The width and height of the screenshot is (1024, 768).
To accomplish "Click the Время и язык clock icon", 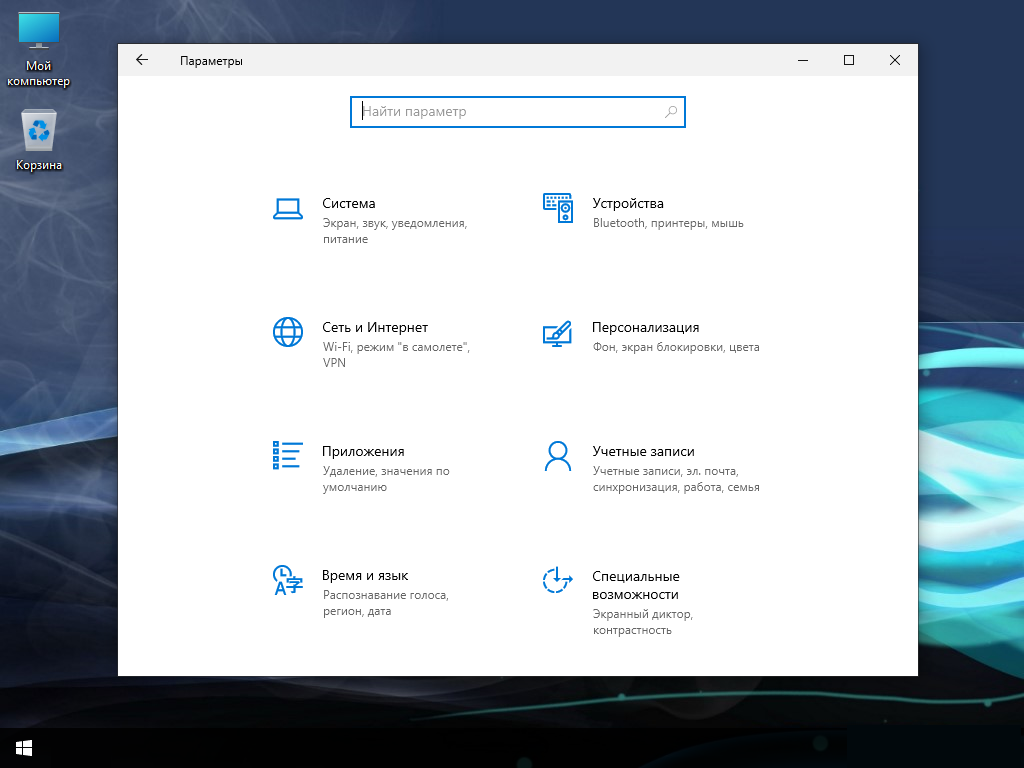I will 288,580.
